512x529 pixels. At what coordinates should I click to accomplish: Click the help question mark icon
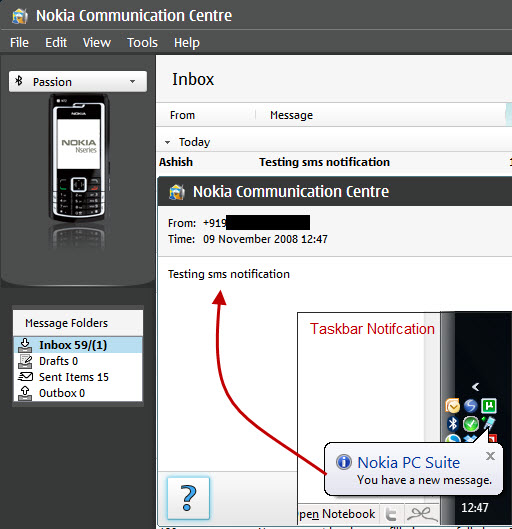[x=188, y=498]
